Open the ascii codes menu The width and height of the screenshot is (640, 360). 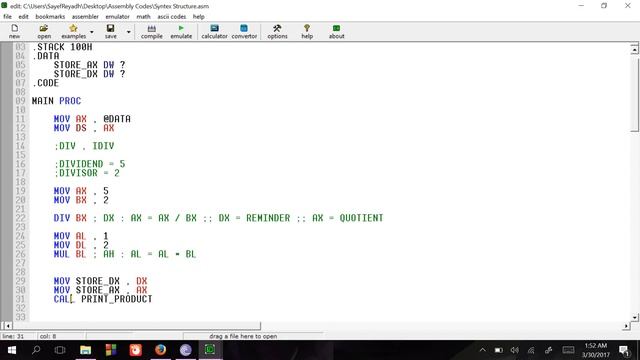[171, 17]
